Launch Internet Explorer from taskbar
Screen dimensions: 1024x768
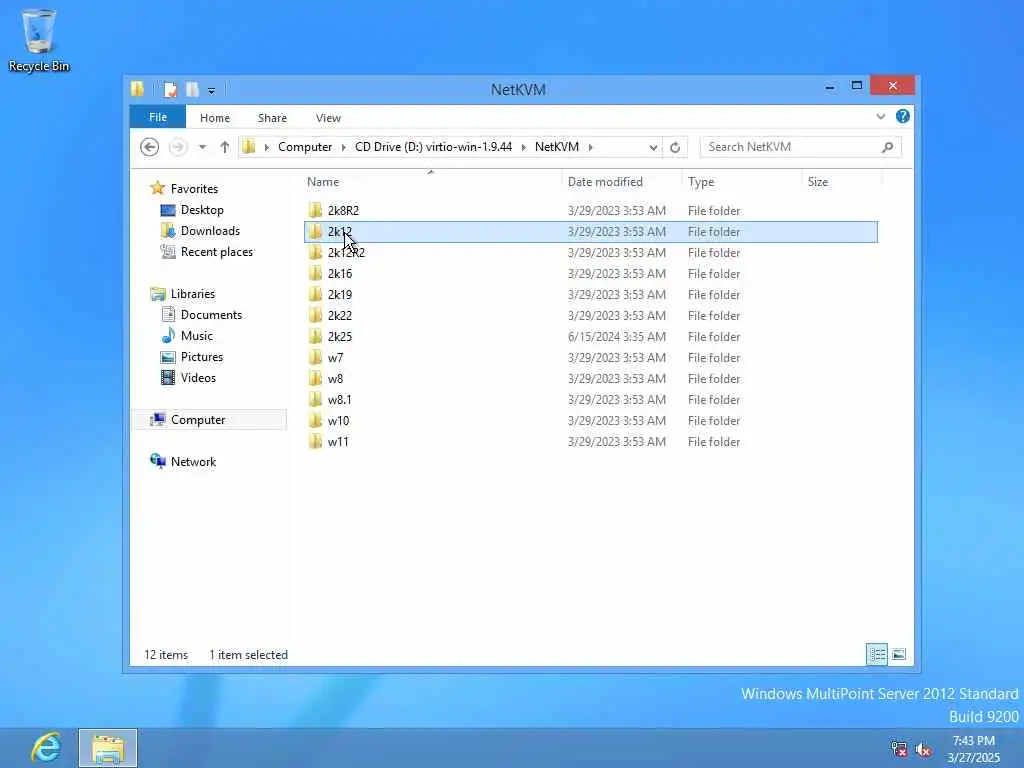tap(46, 748)
